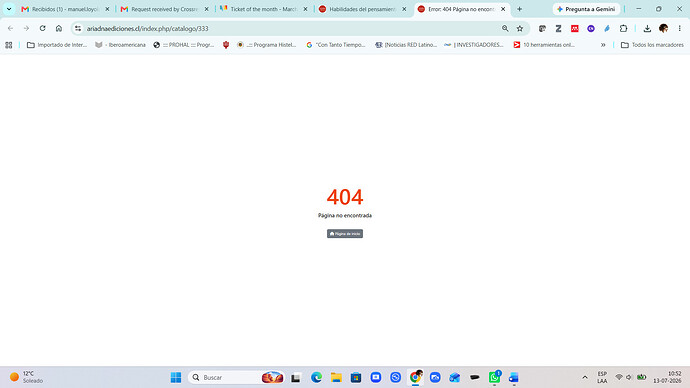Viewport: 690px width, 388px height.
Task: Open Todos los marcadores folder
Action: coord(652,45)
